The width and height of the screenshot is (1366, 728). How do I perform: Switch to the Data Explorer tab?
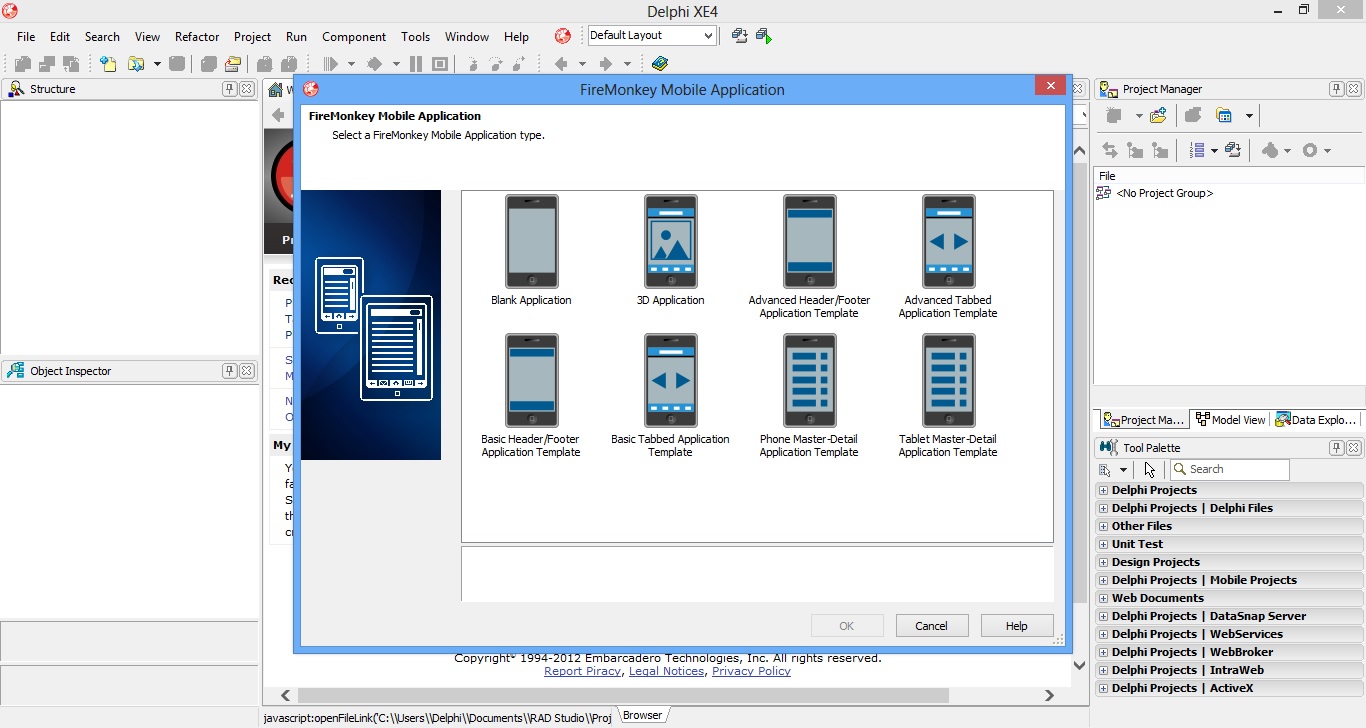(x=1315, y=420)
